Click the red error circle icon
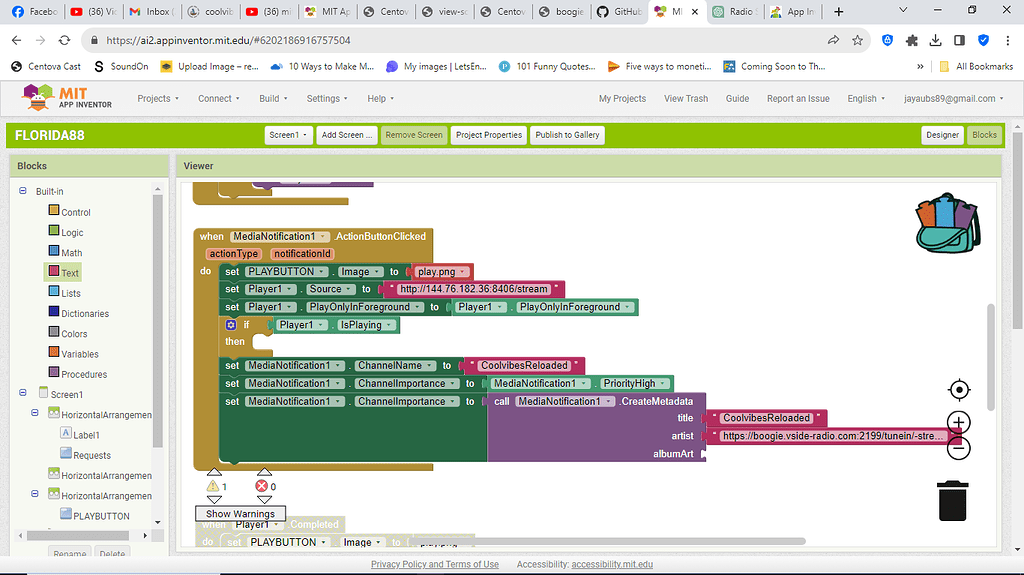This screenshot has width=1024, height=575. [262, 486]
